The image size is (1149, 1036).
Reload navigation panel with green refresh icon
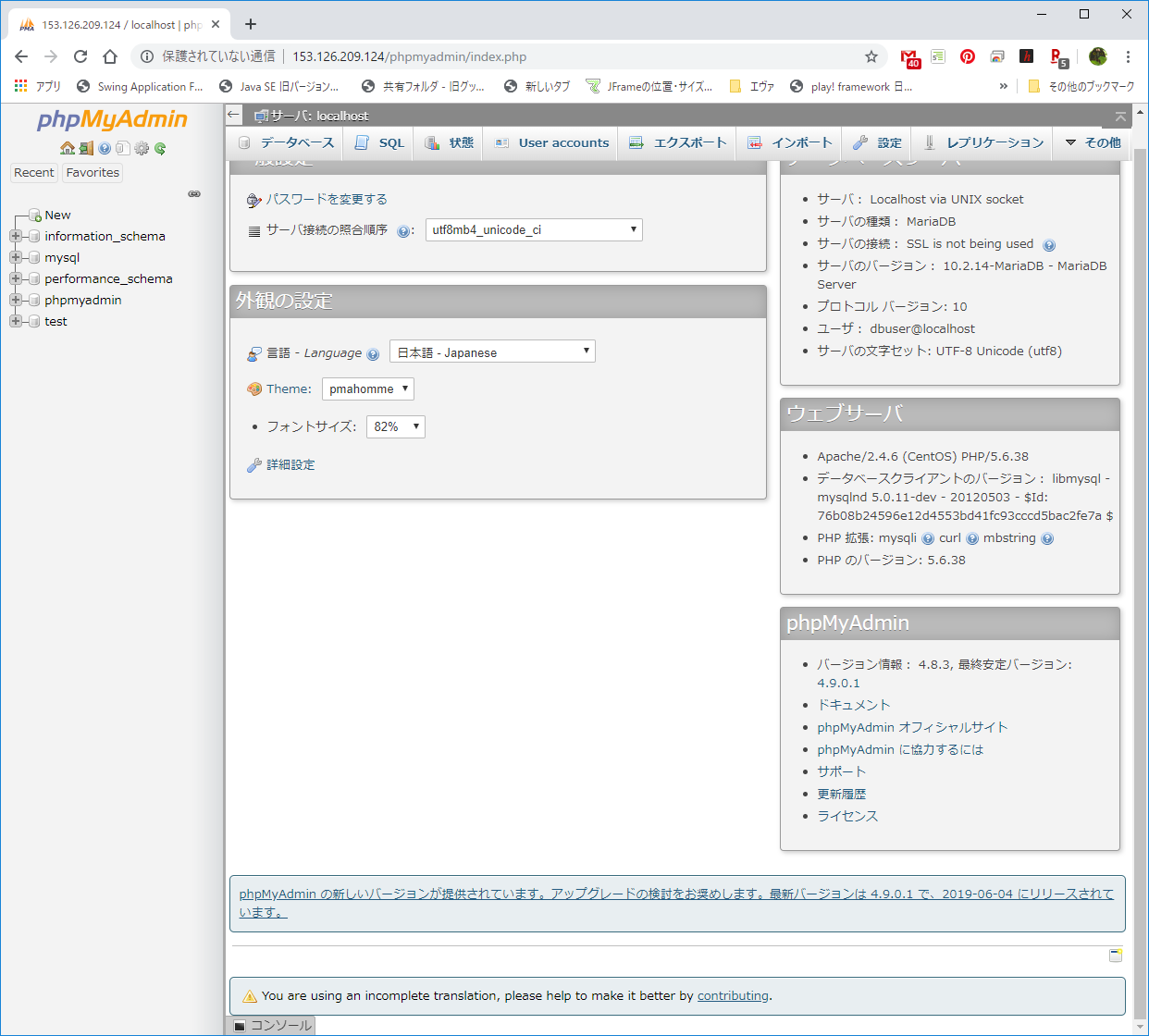pyautogui.click(x=160, y=148)
